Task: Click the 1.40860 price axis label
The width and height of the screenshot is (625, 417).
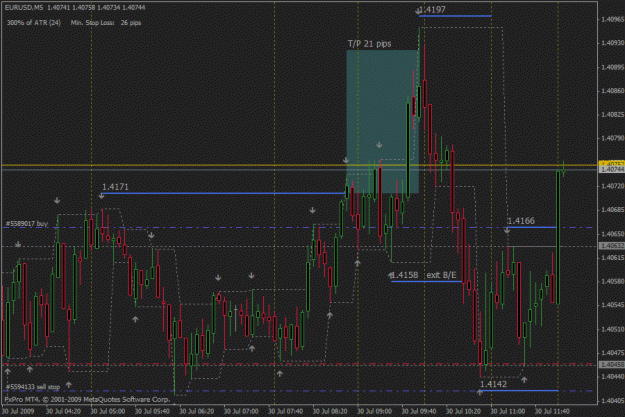Action: 613,91
